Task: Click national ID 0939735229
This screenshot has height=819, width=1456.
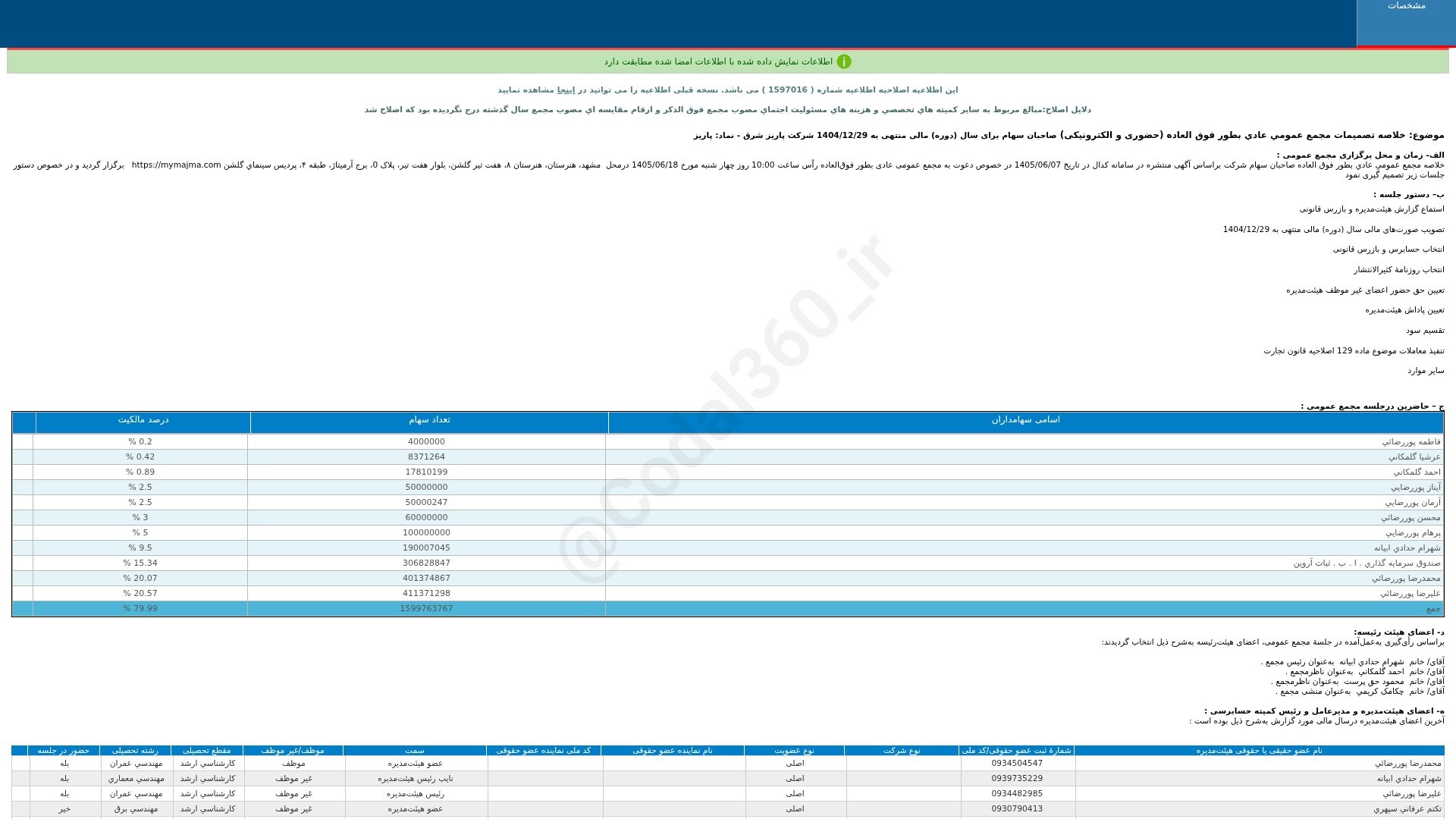Action: coord(1017,779)
